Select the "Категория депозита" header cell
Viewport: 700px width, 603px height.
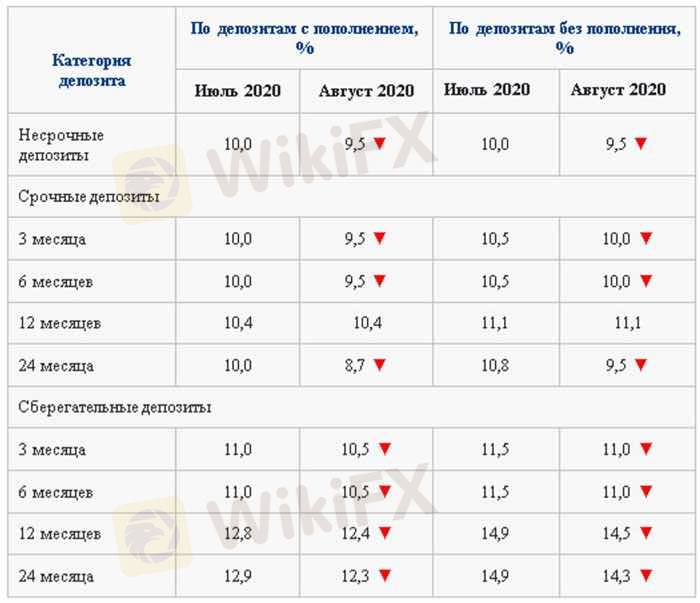(x=90, y=70)
